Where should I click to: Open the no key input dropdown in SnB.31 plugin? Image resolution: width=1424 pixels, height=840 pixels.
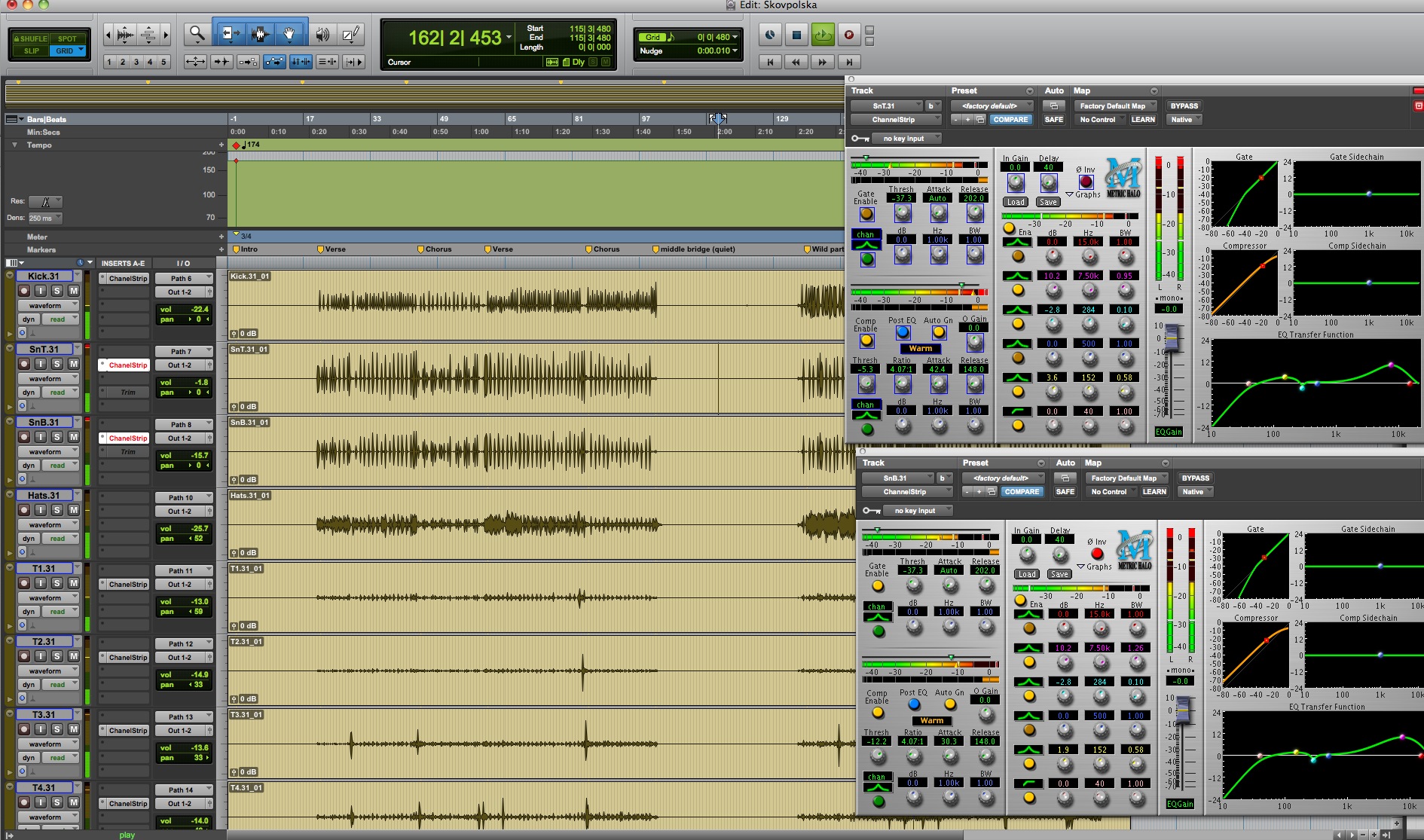tap(919, 511)
